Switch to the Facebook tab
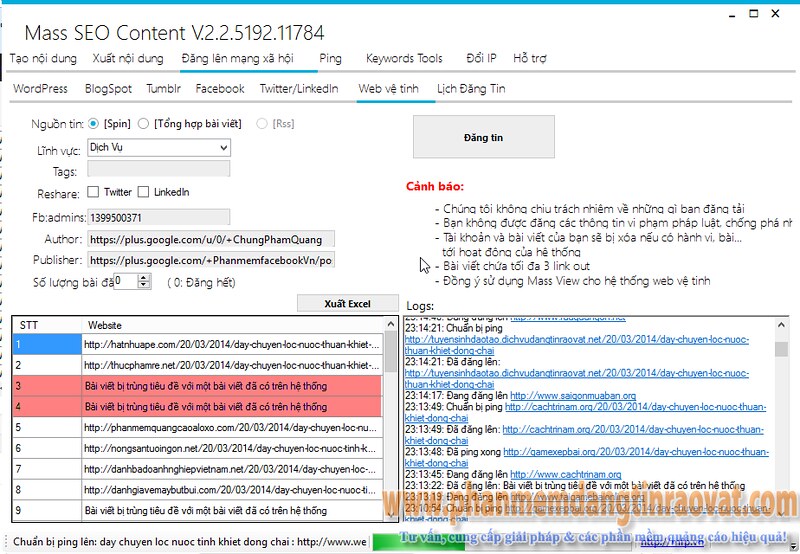 (x=220, y=89)
